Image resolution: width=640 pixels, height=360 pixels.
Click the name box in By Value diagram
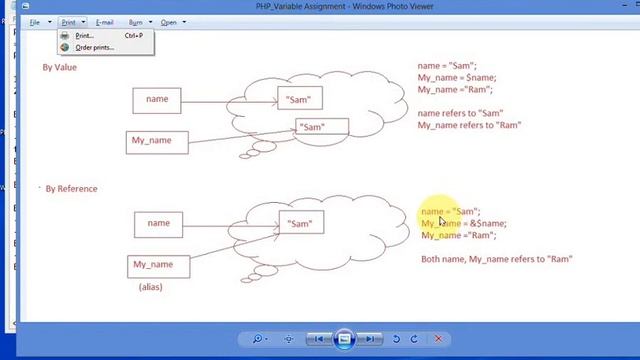click(157, 101)
